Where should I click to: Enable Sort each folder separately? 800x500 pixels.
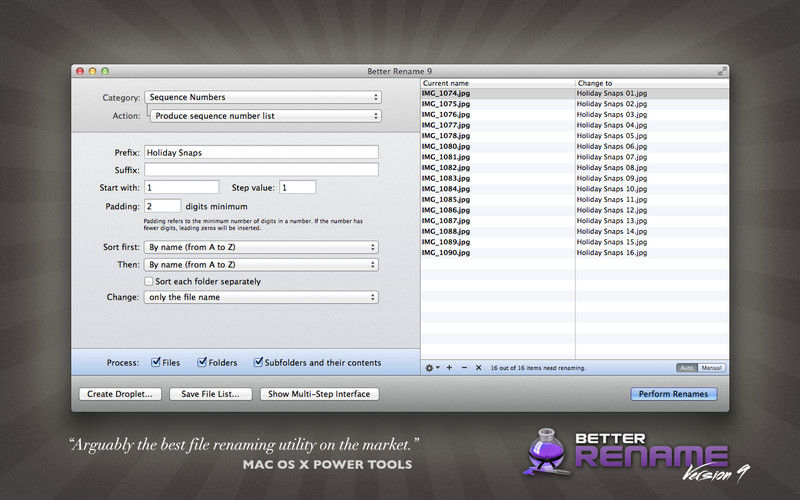click(148, 281)
